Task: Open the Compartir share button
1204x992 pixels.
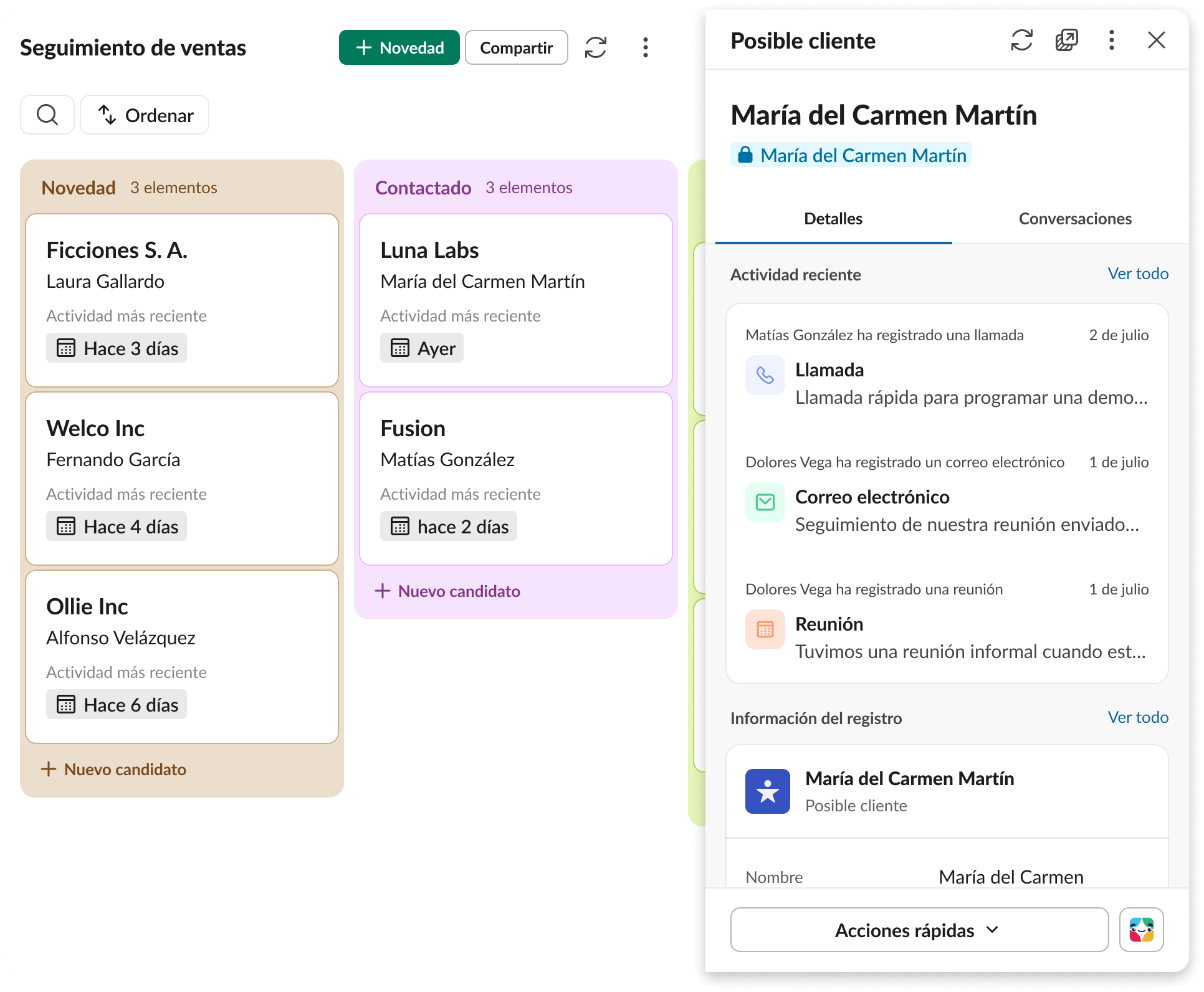Action: click(516, 47)
